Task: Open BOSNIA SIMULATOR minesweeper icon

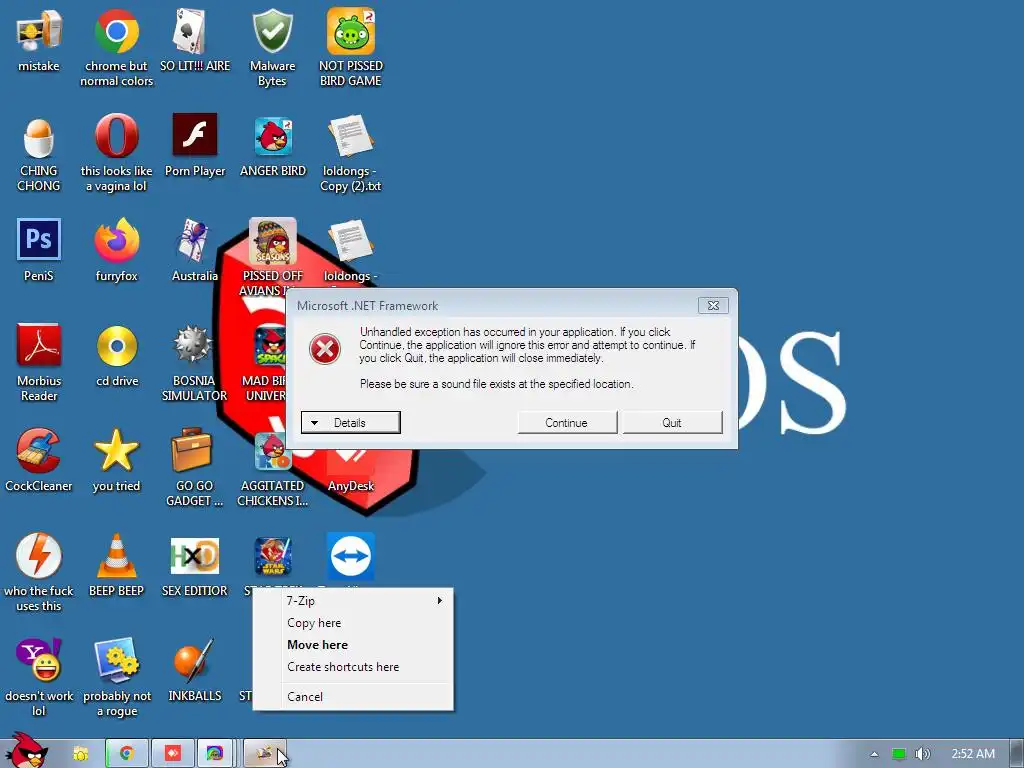Action: click(x=193, y=345)
